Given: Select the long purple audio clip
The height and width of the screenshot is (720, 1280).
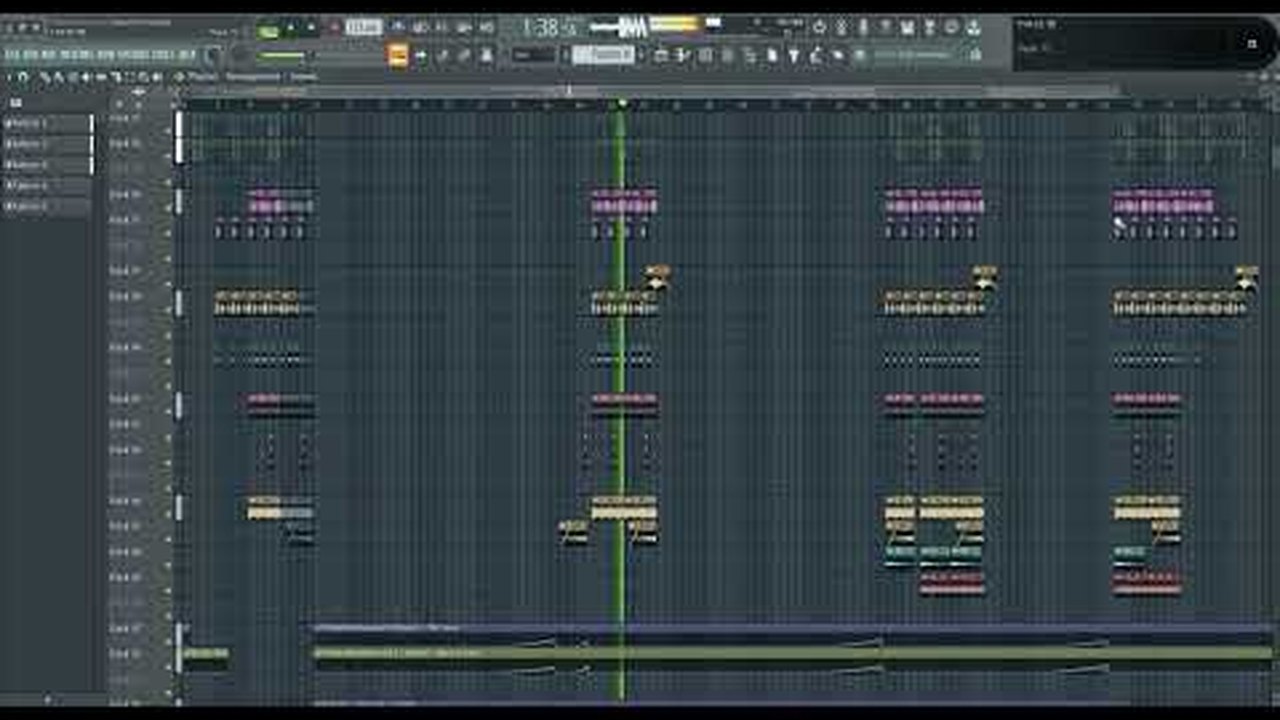Looking at the screenshot, I should click(x=792, y=629).
